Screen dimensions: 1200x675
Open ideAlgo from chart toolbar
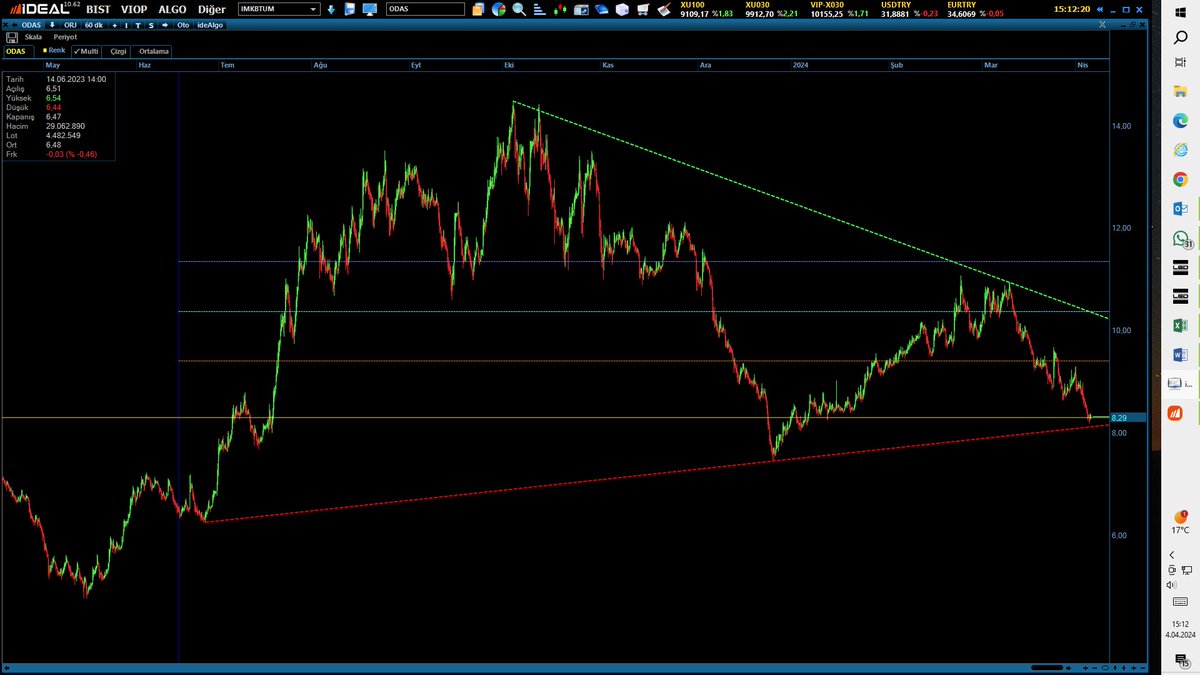(x=210, y=25)
